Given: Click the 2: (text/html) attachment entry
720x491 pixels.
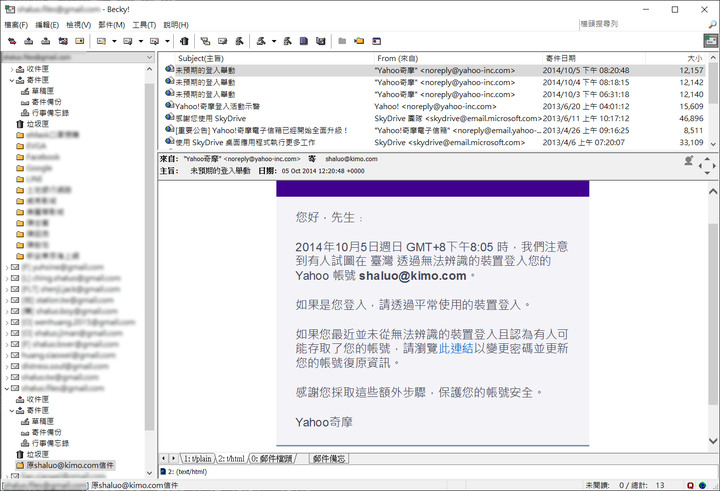Looking at the screenshot, I should (184, 472).
